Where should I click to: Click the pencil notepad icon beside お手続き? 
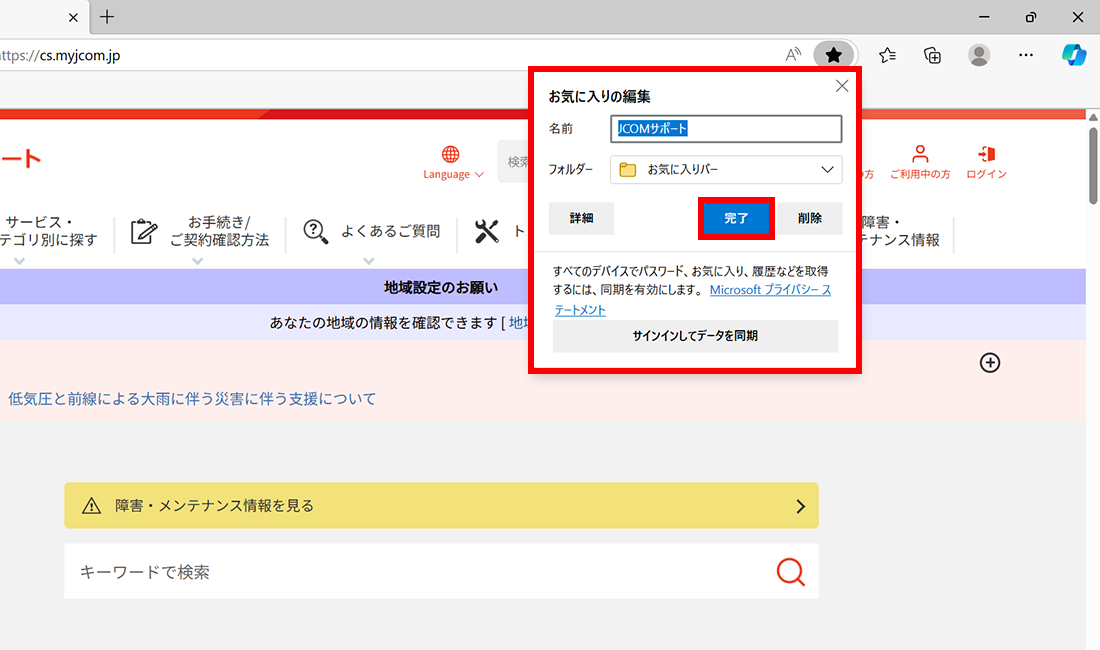click(x=143, y=231)
